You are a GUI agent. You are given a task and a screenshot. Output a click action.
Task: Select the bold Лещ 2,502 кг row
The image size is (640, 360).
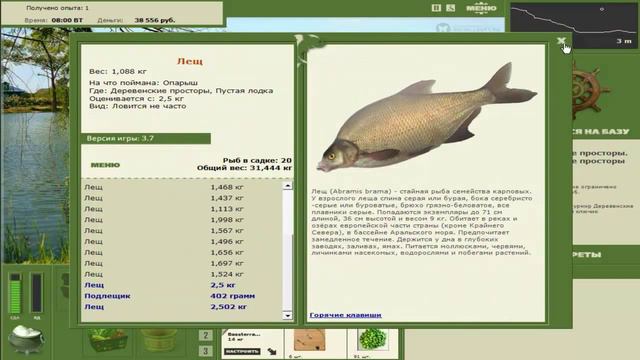tap(182, 307)
